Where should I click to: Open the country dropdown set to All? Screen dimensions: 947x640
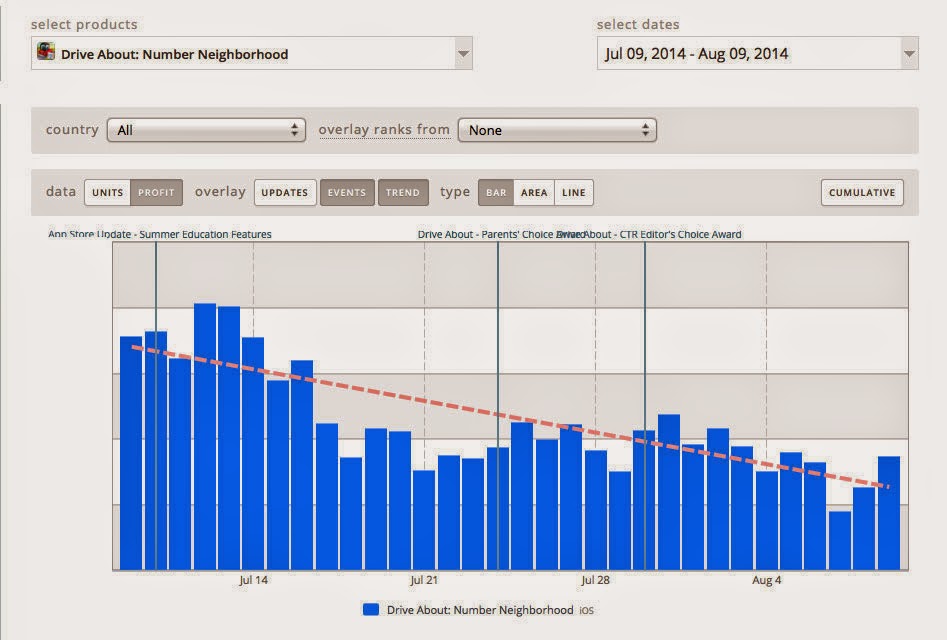(207, 130)
